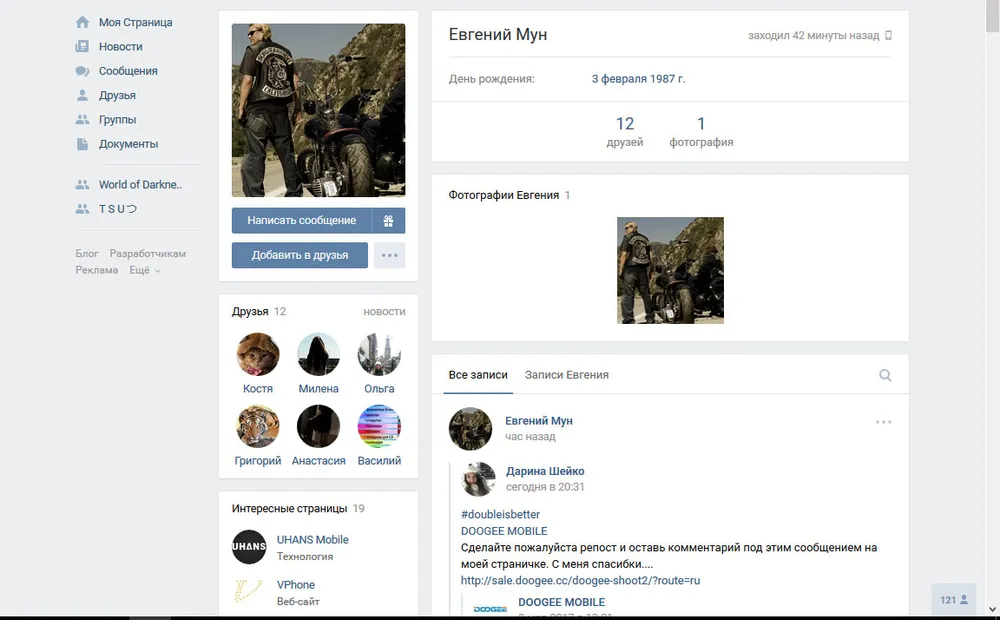Select the Друзья person icon
The width and height of the screenshot is (1000, 620).
point(82,96)
